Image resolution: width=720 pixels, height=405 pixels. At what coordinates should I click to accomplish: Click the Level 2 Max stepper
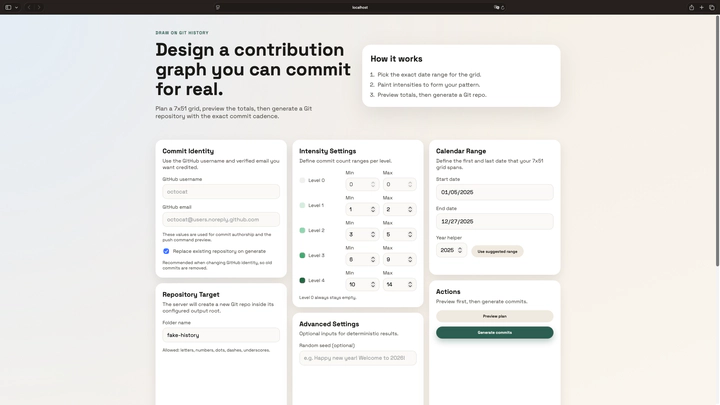click(410, 234)
